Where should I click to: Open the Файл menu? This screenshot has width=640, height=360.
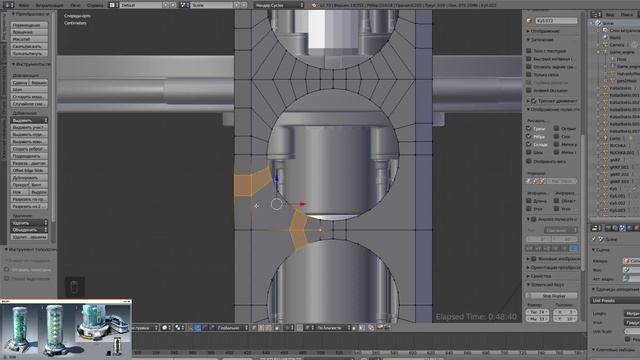click(24, 5)
